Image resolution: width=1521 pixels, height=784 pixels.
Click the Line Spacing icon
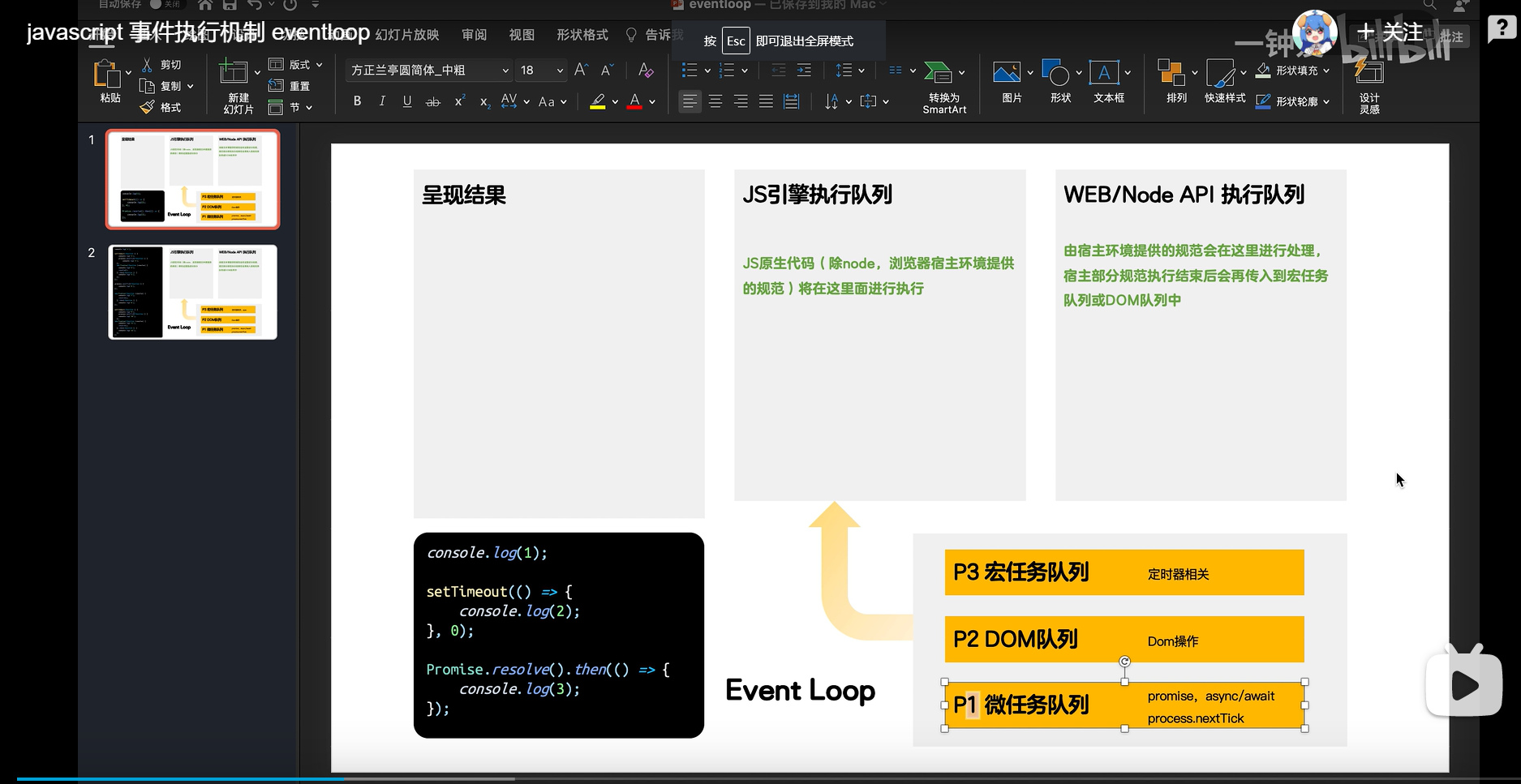click(x=844, y=71)
